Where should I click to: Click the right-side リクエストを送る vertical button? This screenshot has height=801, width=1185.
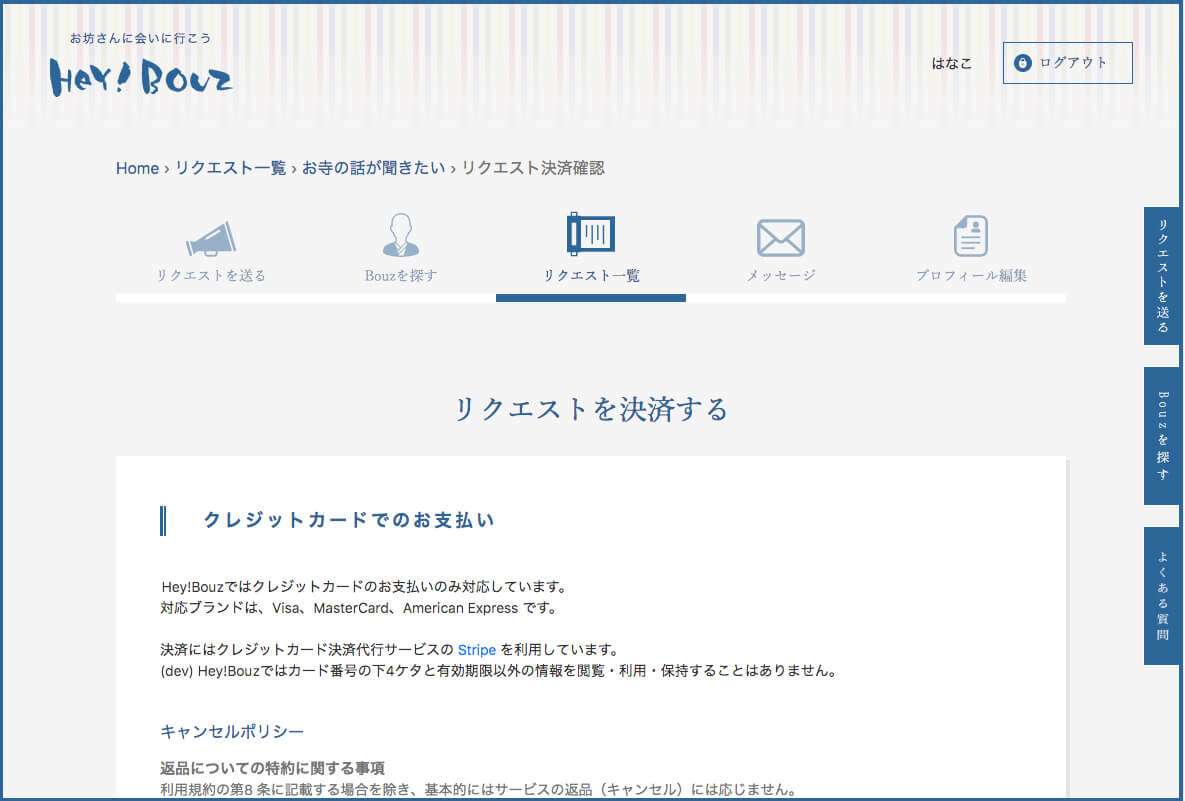1162,276
